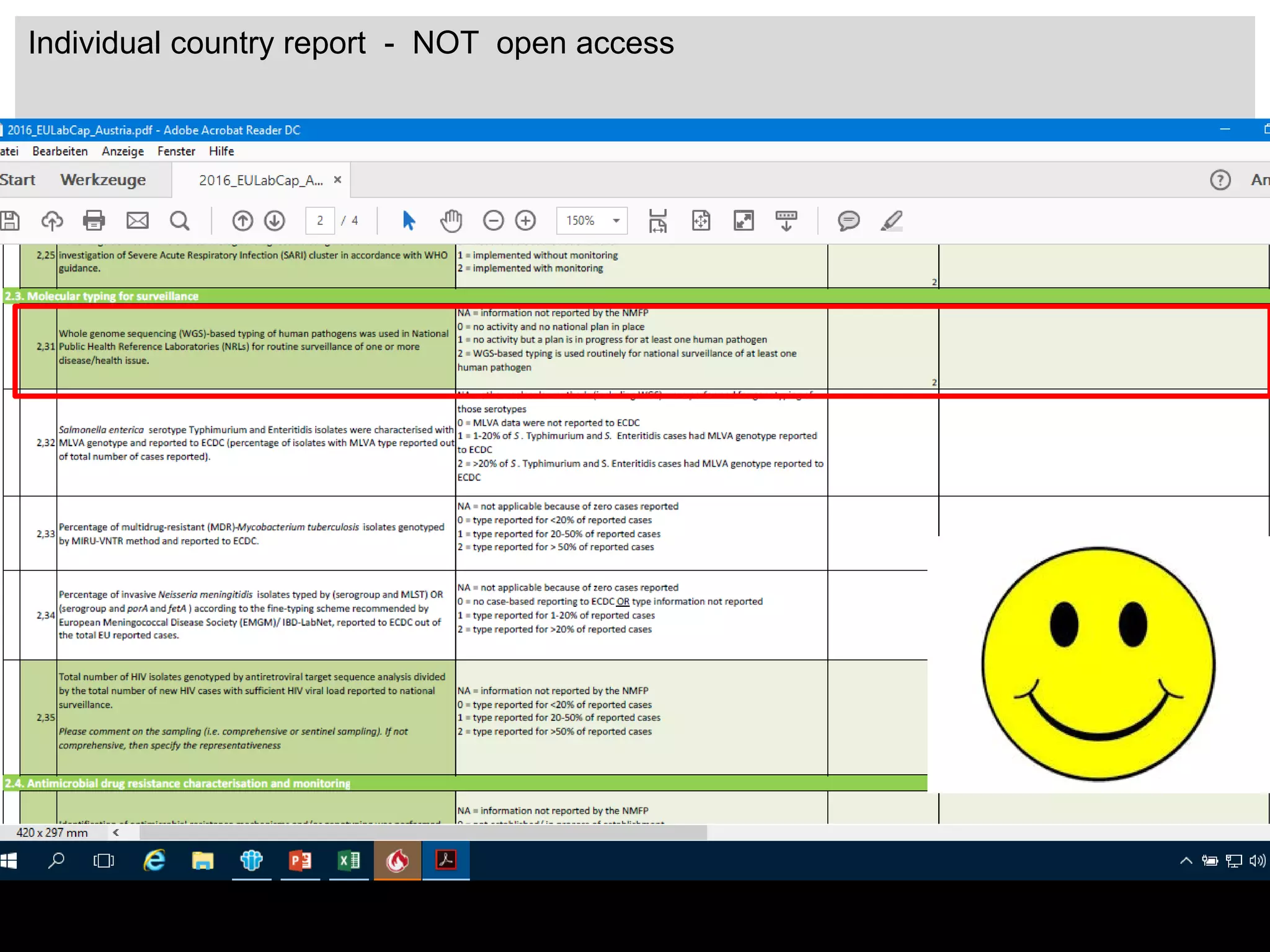The height and width of the screenshot is (952, 1270).
Task: Open the Anzeige menu
Action: coord(123,151)
